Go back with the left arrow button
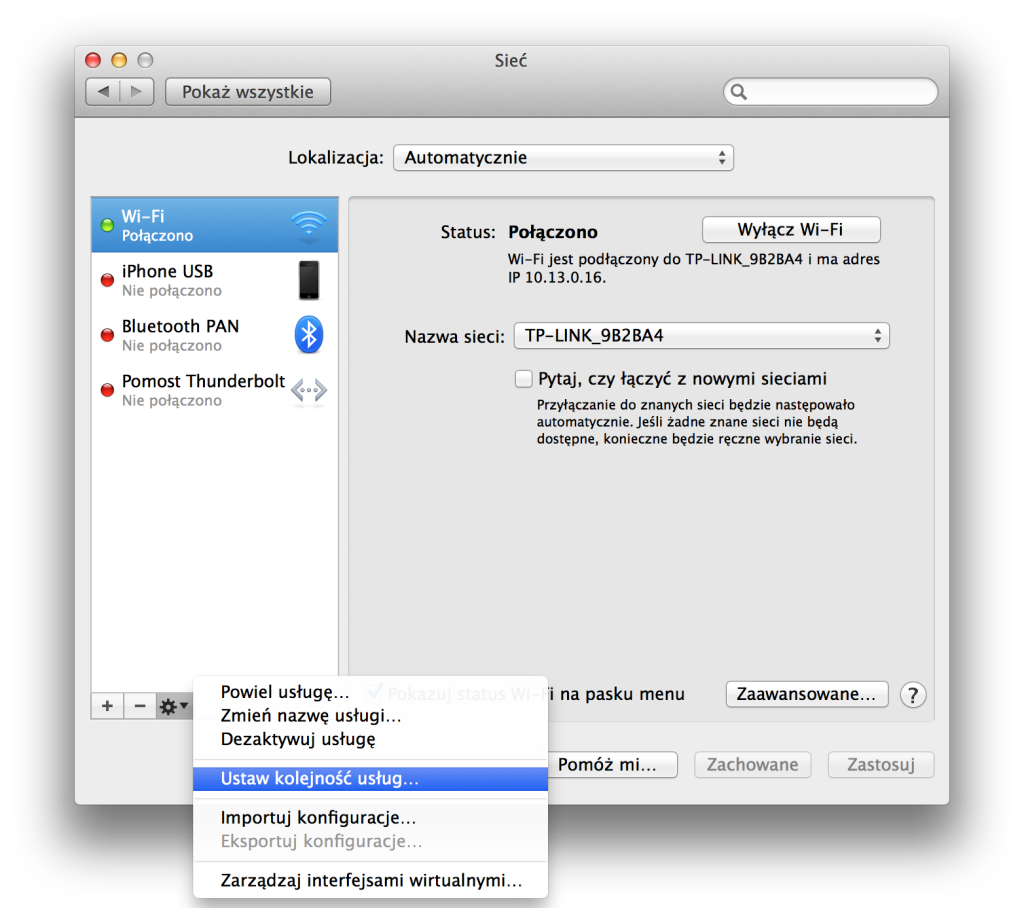The width and height of the screenshot is (1024, 908). click(103, 92)
